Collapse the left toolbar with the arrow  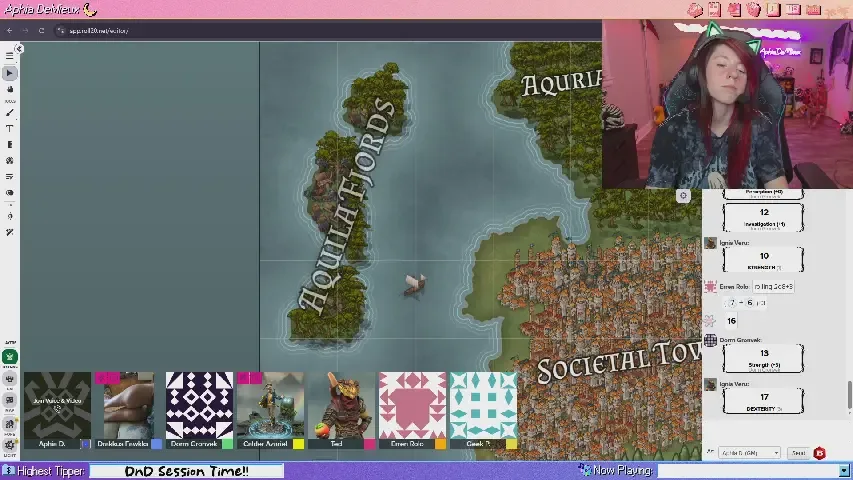click(19, 49)
